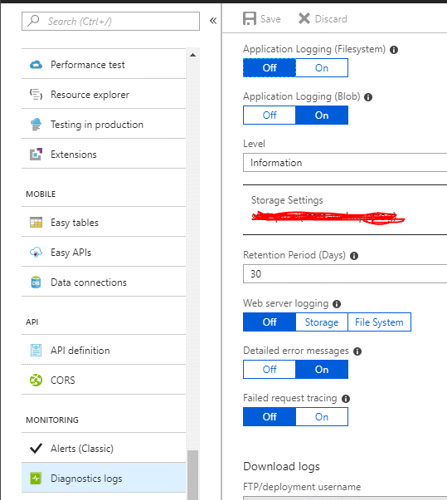Click the Performance test cloud icon
The height and width of the screenshot is (500, 447).
[36, 65]
